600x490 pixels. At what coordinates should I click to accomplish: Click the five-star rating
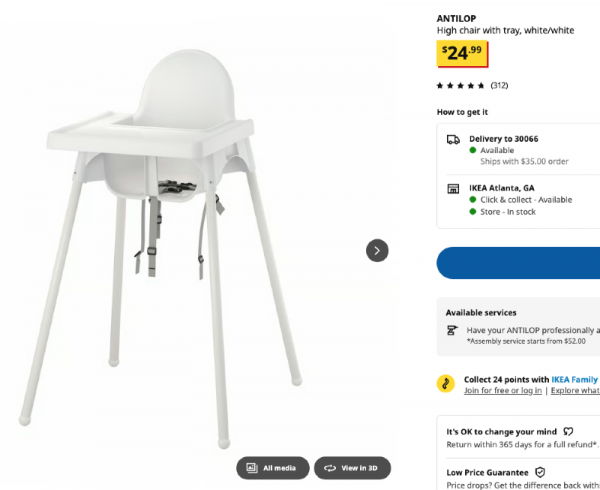pyautogui.click(x=460, y=85)
